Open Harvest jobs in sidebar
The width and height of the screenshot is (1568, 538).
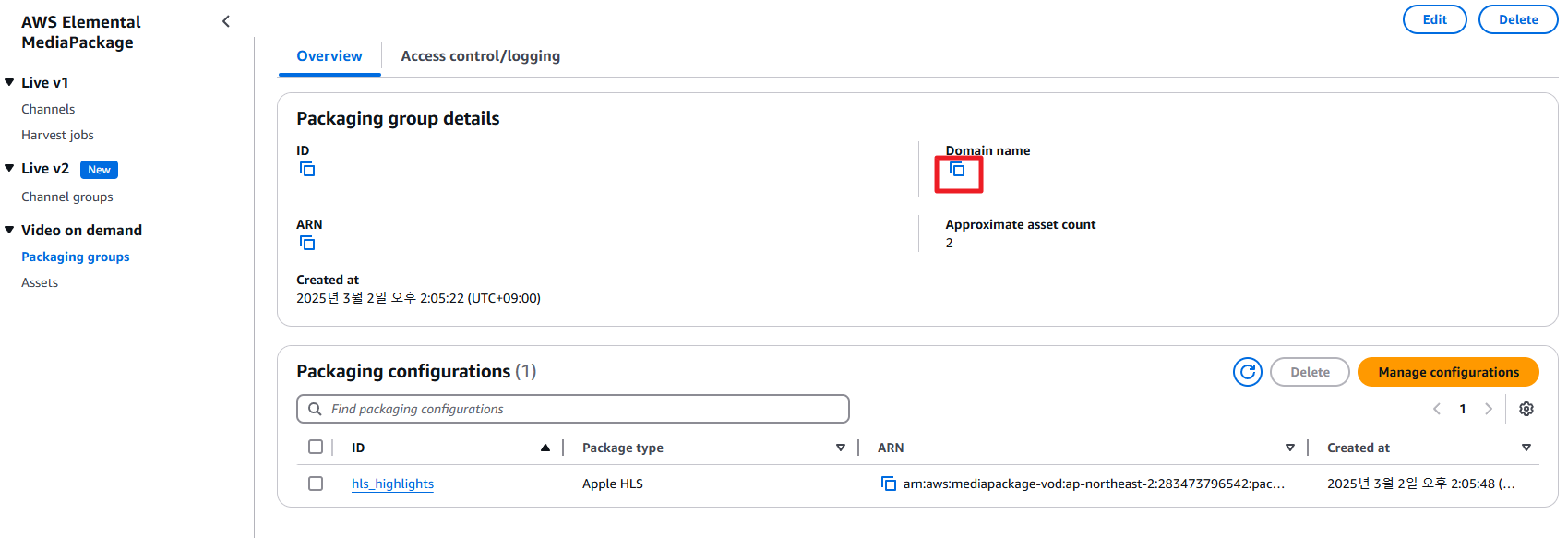[57, 135]
